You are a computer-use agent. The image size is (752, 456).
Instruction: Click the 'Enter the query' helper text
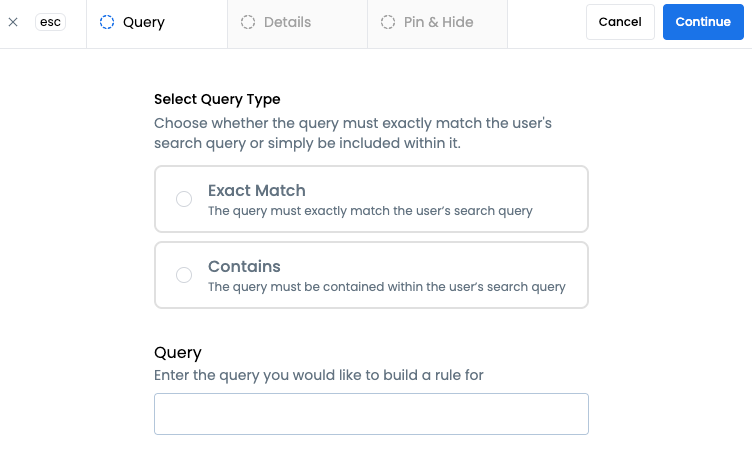click(x=318, y=375)
